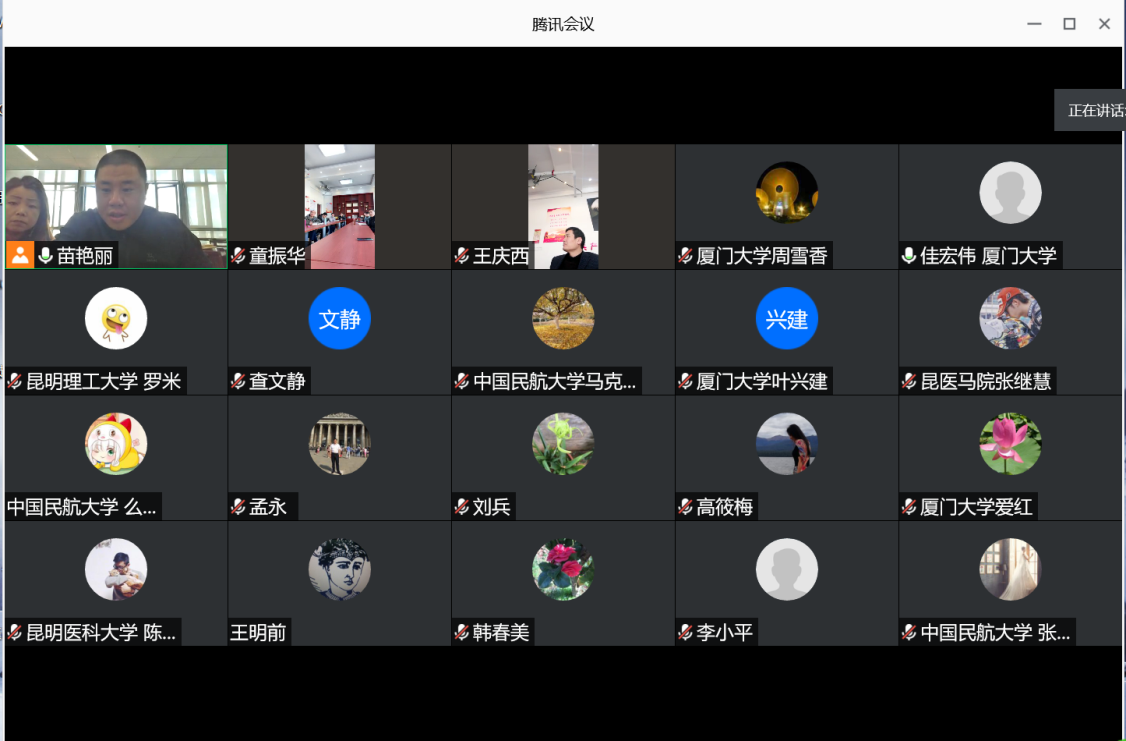Click the gray default avatar of 李小平
Screen dimensions: 1126x741
tap(786, 570)
